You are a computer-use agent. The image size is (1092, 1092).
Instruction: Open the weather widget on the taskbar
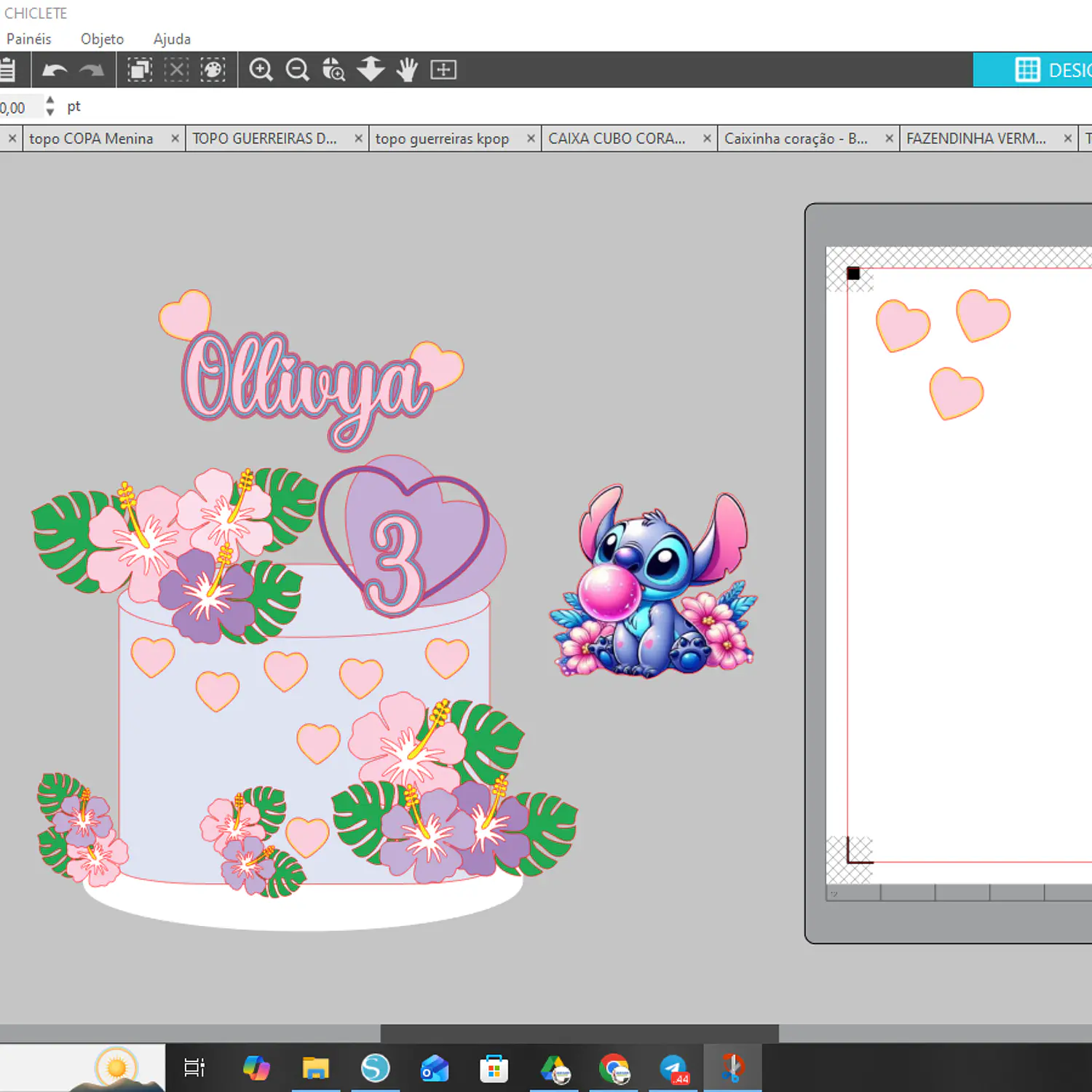82,1068
